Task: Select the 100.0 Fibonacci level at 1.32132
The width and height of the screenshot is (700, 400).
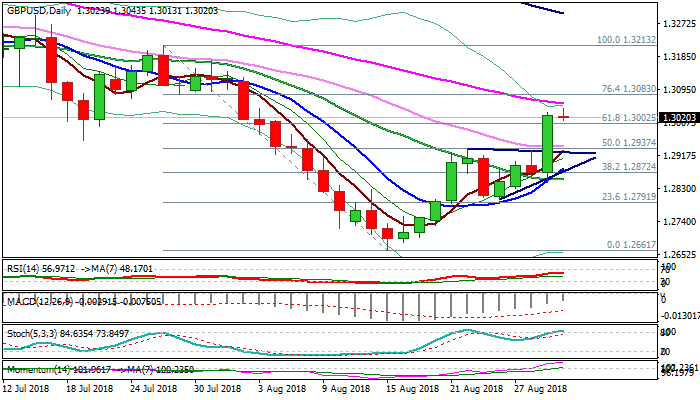Action: (624, 40)
